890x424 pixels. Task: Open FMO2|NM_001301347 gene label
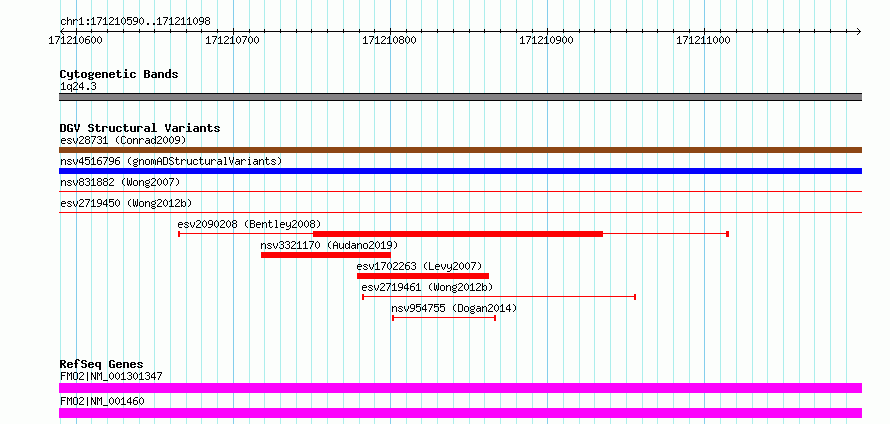pos(111,376)
